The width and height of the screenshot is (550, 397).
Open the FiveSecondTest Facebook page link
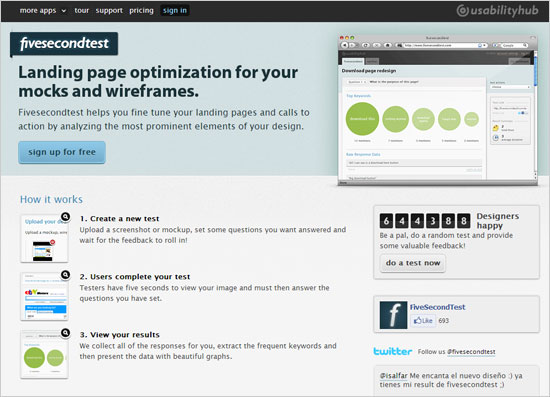click(x=437, y=307)
